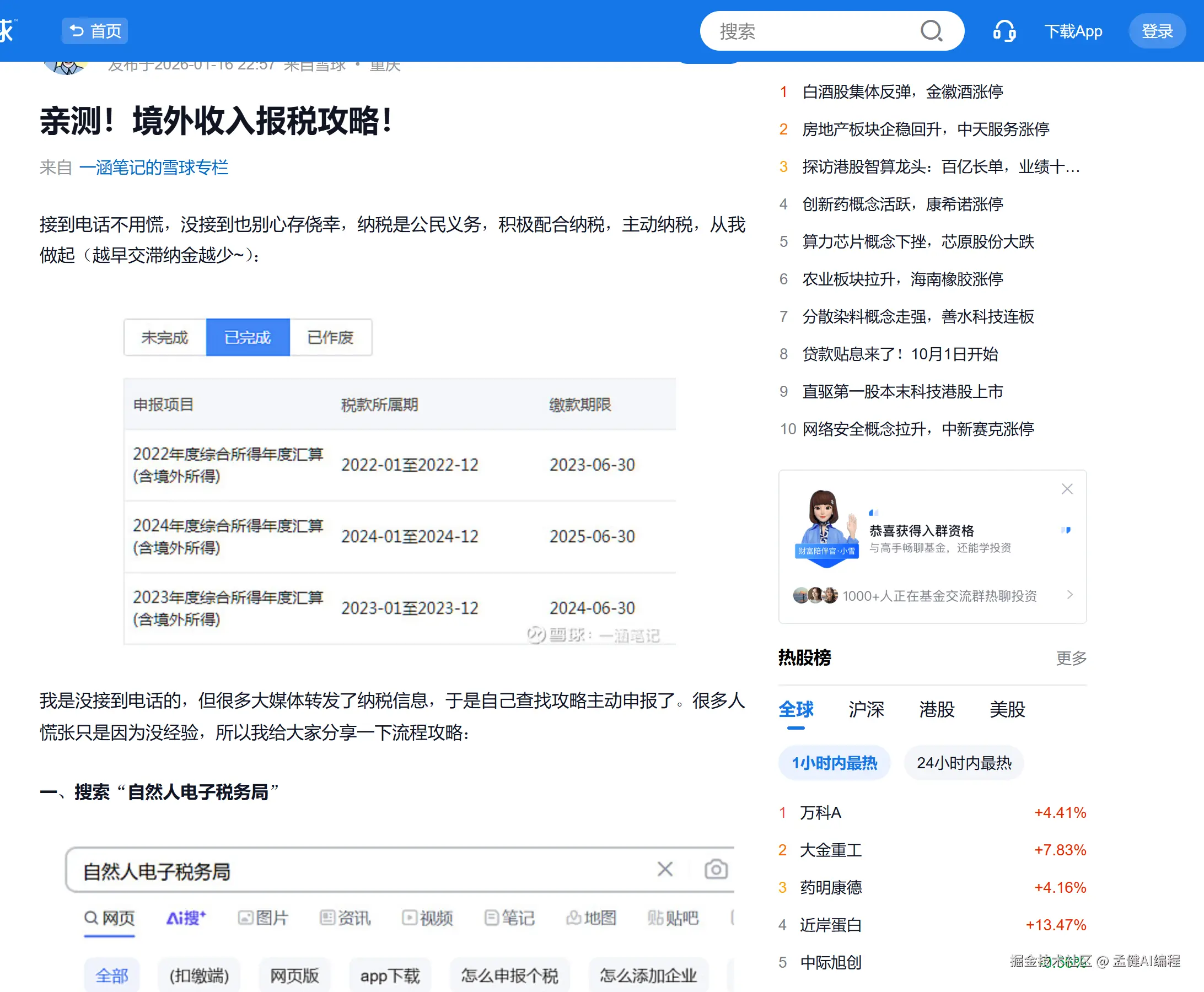Click the 网页 search tab
The height and width of the screenshot is (992, 1204).
109,918
